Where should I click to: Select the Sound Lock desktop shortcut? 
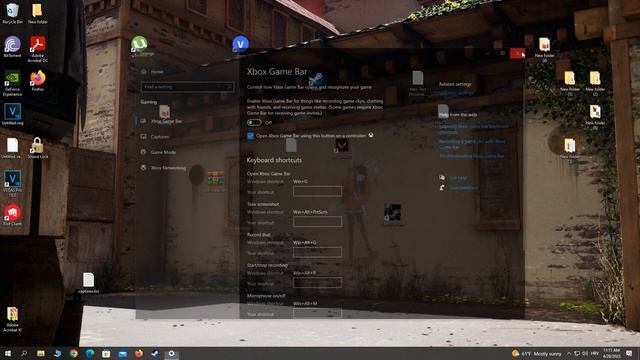[x=38, y=148]
